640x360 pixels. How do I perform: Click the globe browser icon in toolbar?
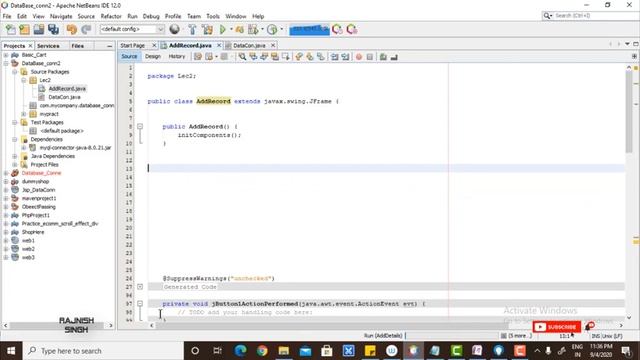[174, 29]
